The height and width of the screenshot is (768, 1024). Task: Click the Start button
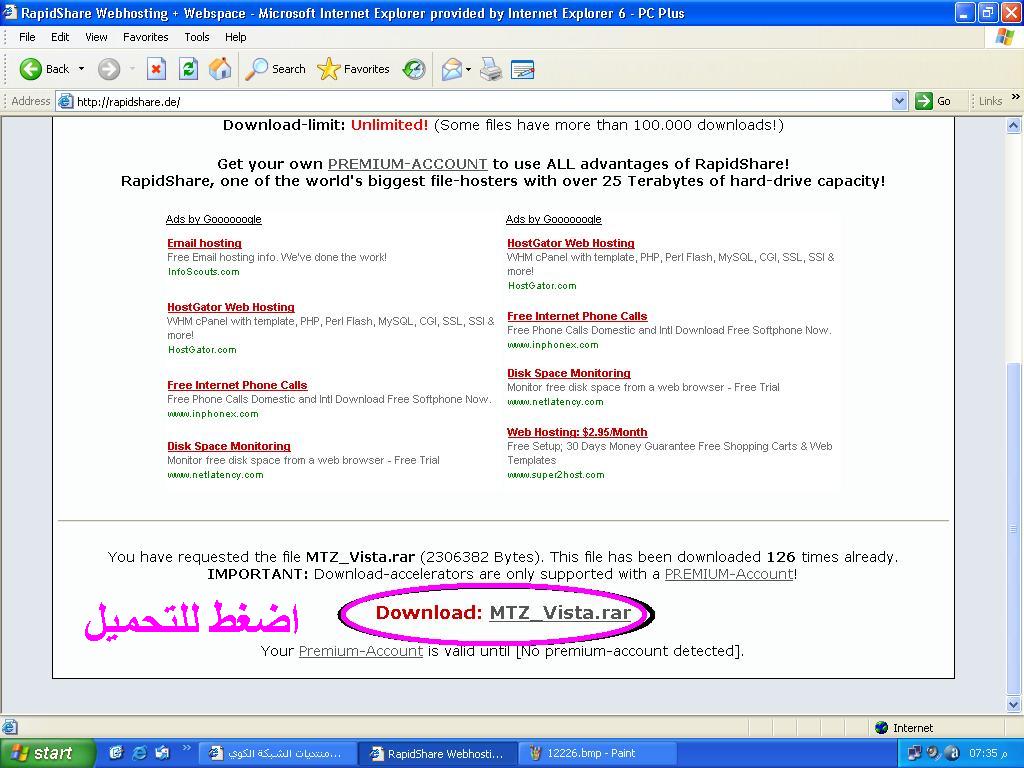tap(47, 753)
